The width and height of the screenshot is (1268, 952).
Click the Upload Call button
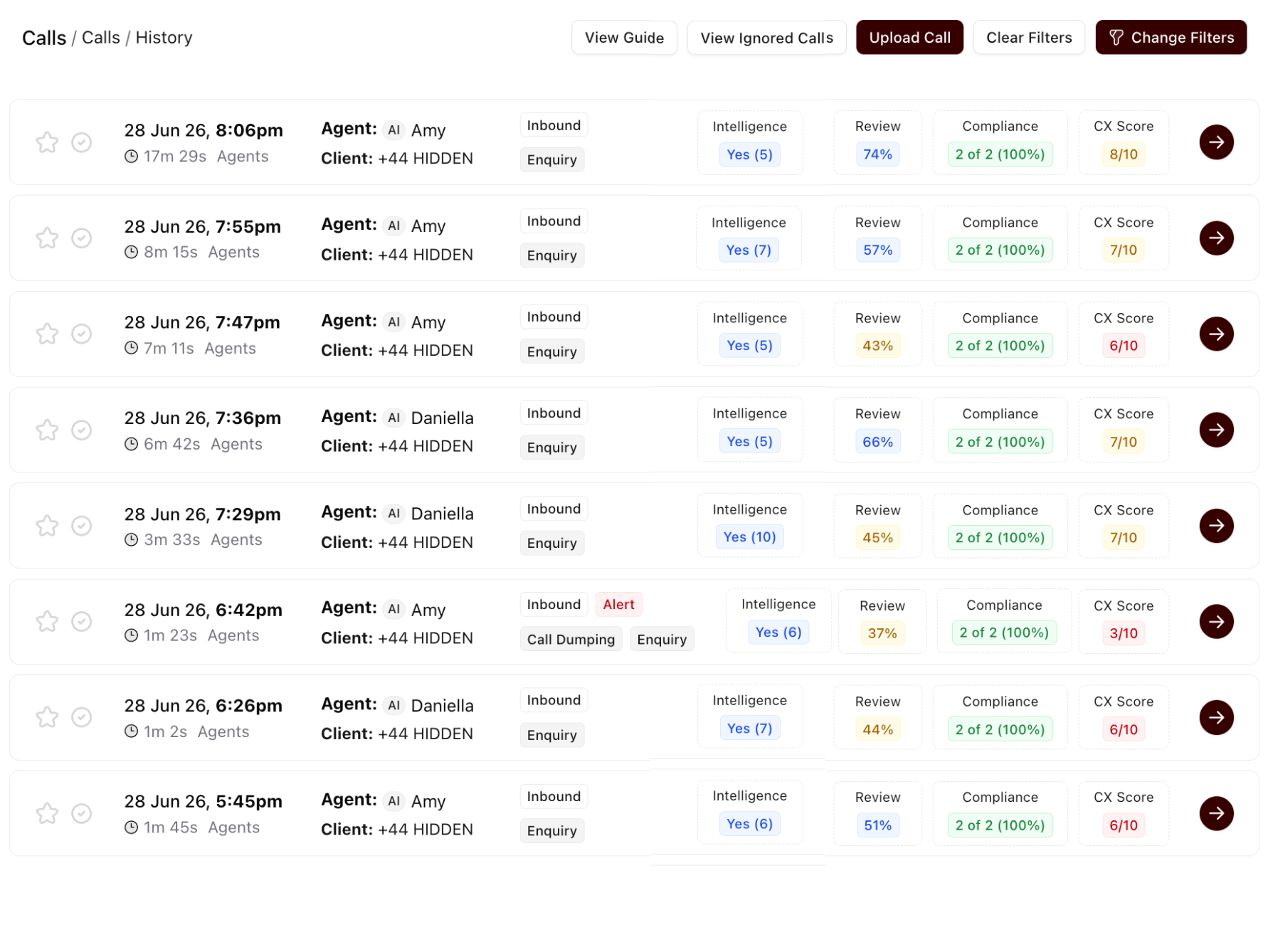click(x=909, y=37)
